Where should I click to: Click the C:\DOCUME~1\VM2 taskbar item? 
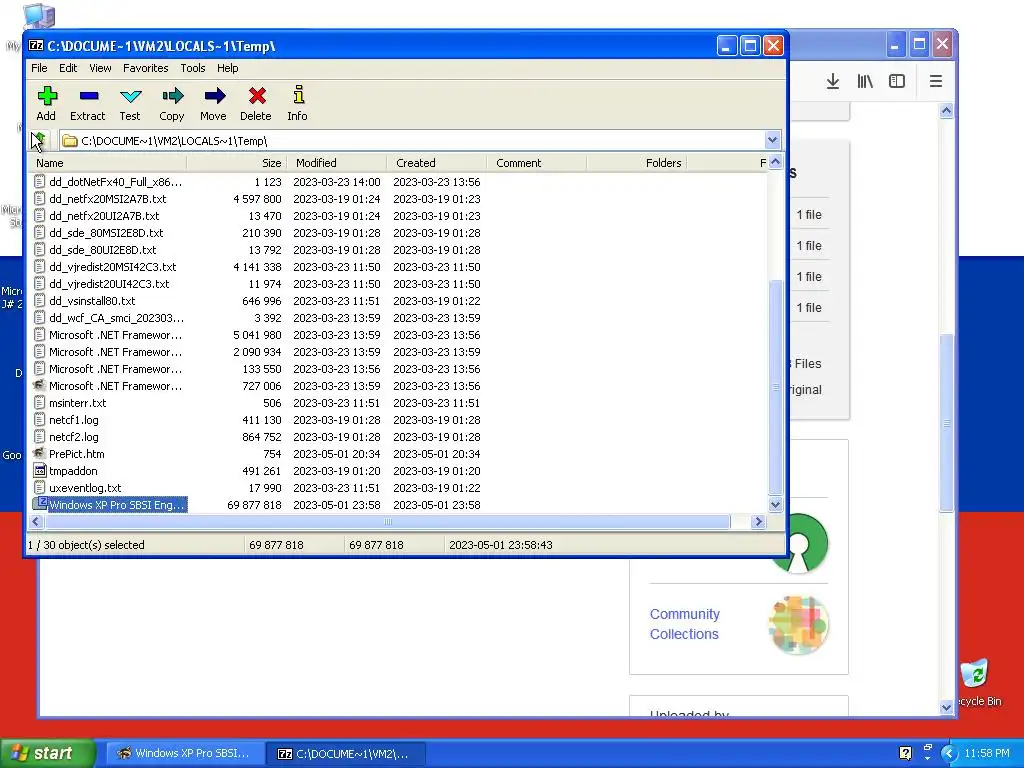346,753
